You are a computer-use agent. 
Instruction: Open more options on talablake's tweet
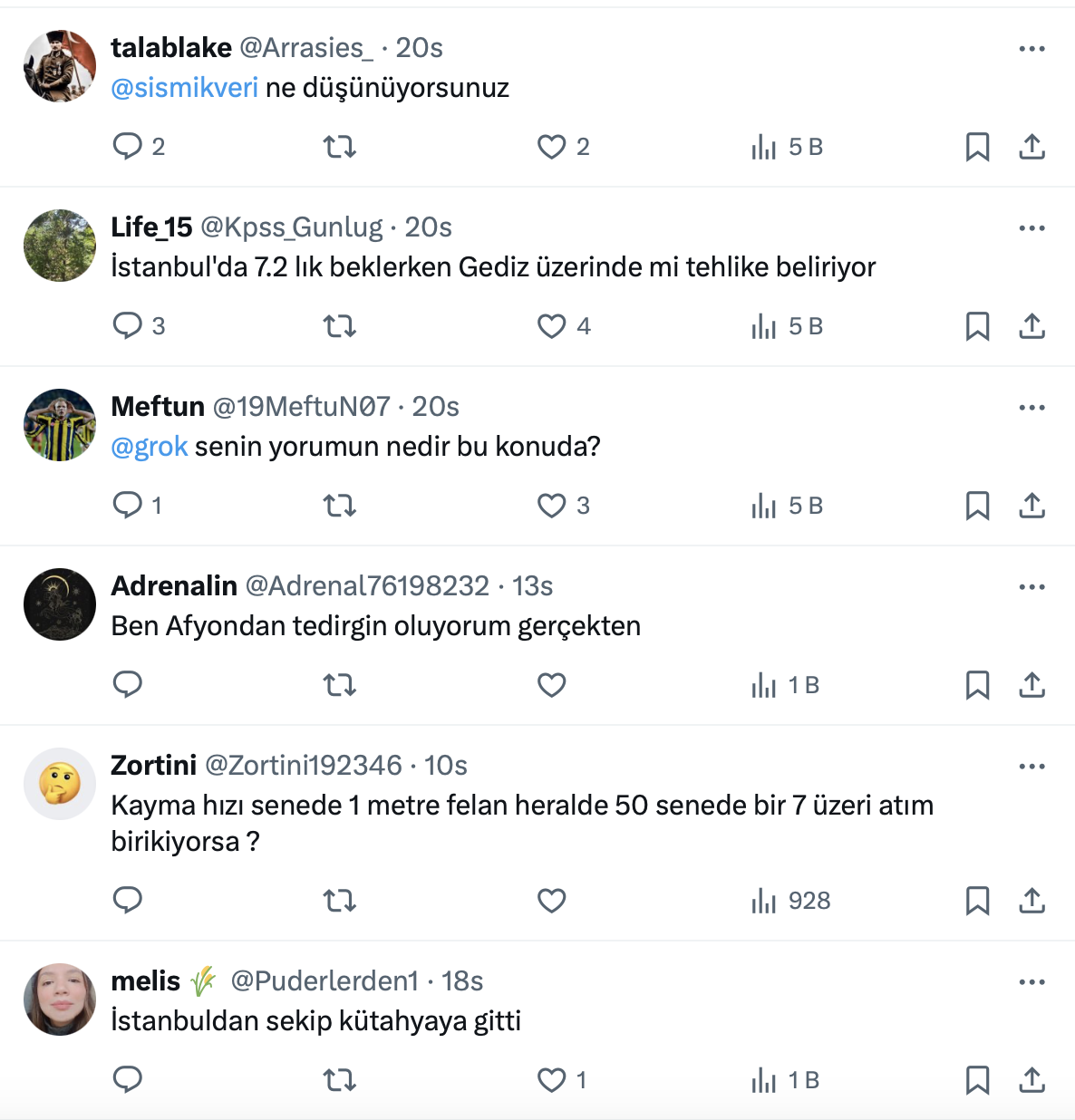coord(1032,48)
